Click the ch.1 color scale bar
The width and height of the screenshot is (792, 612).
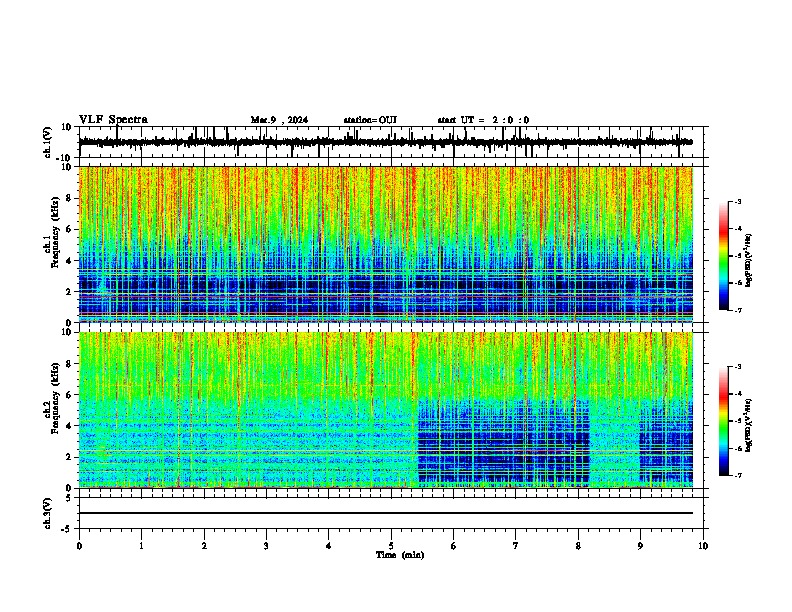[x=724, y=256]
